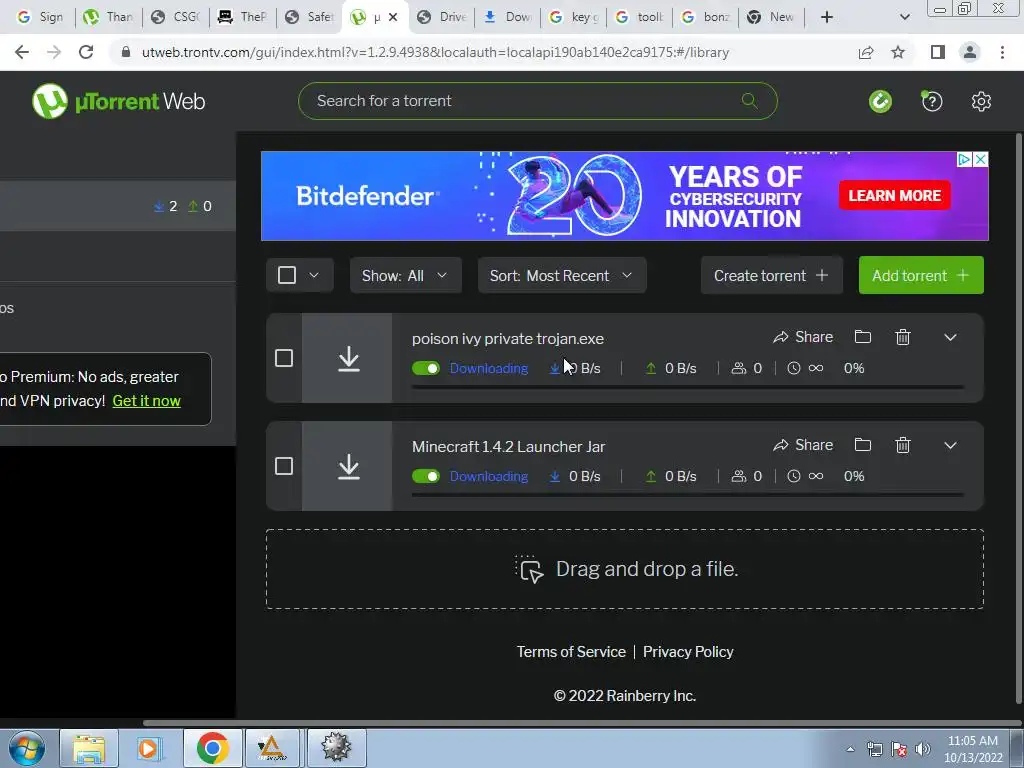Image resolution: width=1024 pixels, height=768 pixels.
Task: Open a new browser tab with plus
Action: 827,17
